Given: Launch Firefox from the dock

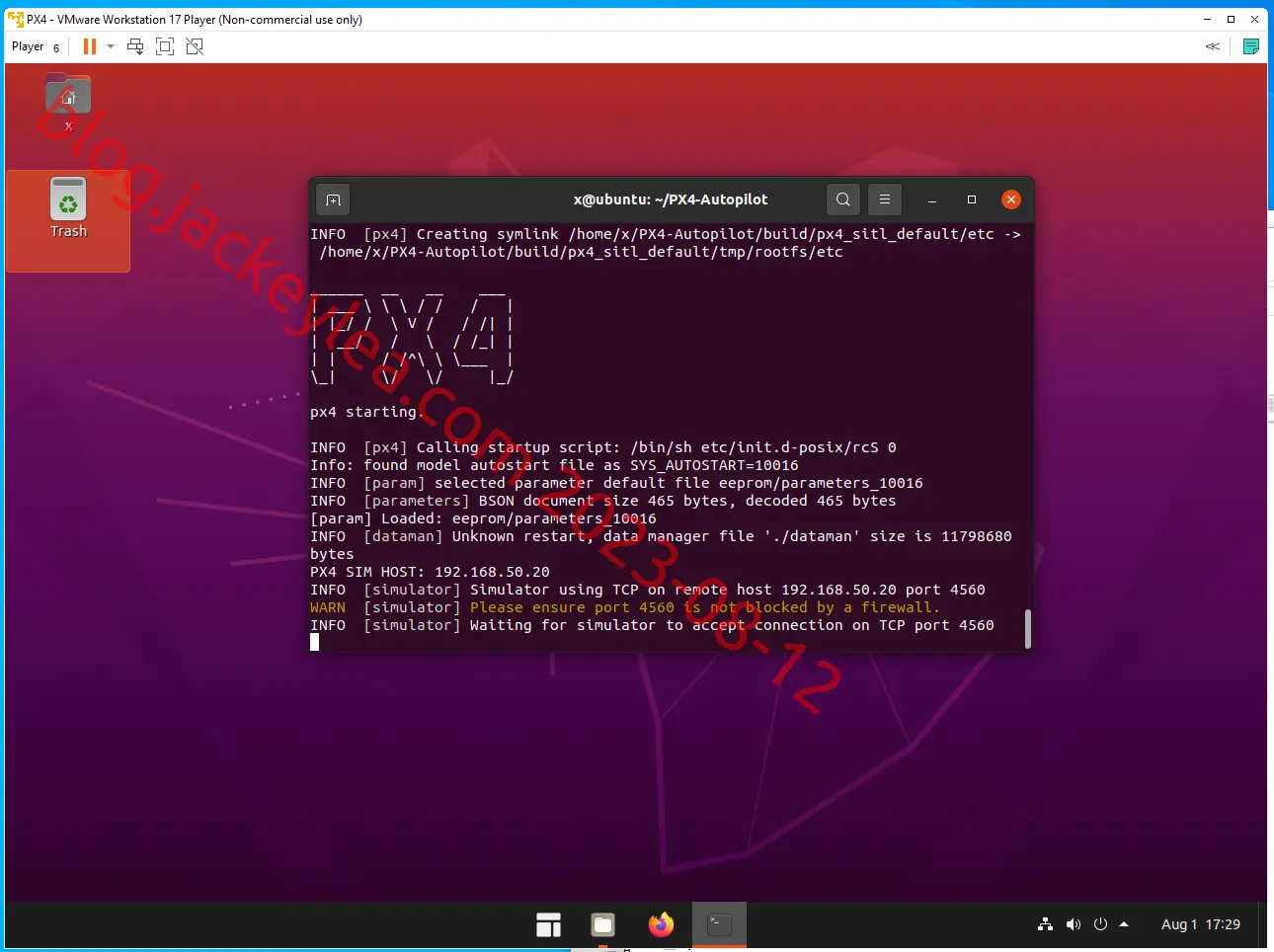Looking at the screenshot, I should pos(661,925).
